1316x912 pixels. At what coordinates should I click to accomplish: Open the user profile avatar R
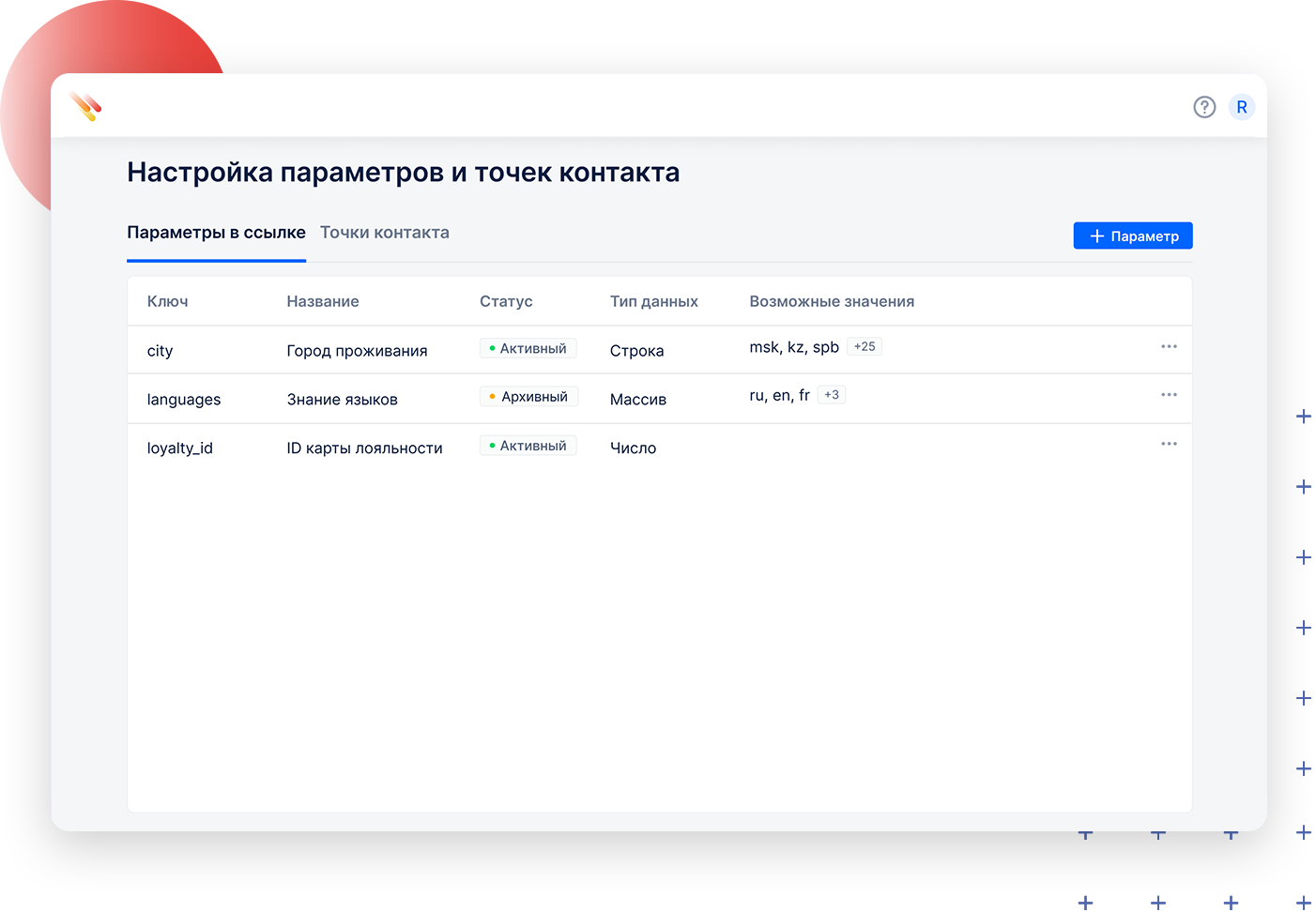pyautogui.click(x=1242, y=107)
